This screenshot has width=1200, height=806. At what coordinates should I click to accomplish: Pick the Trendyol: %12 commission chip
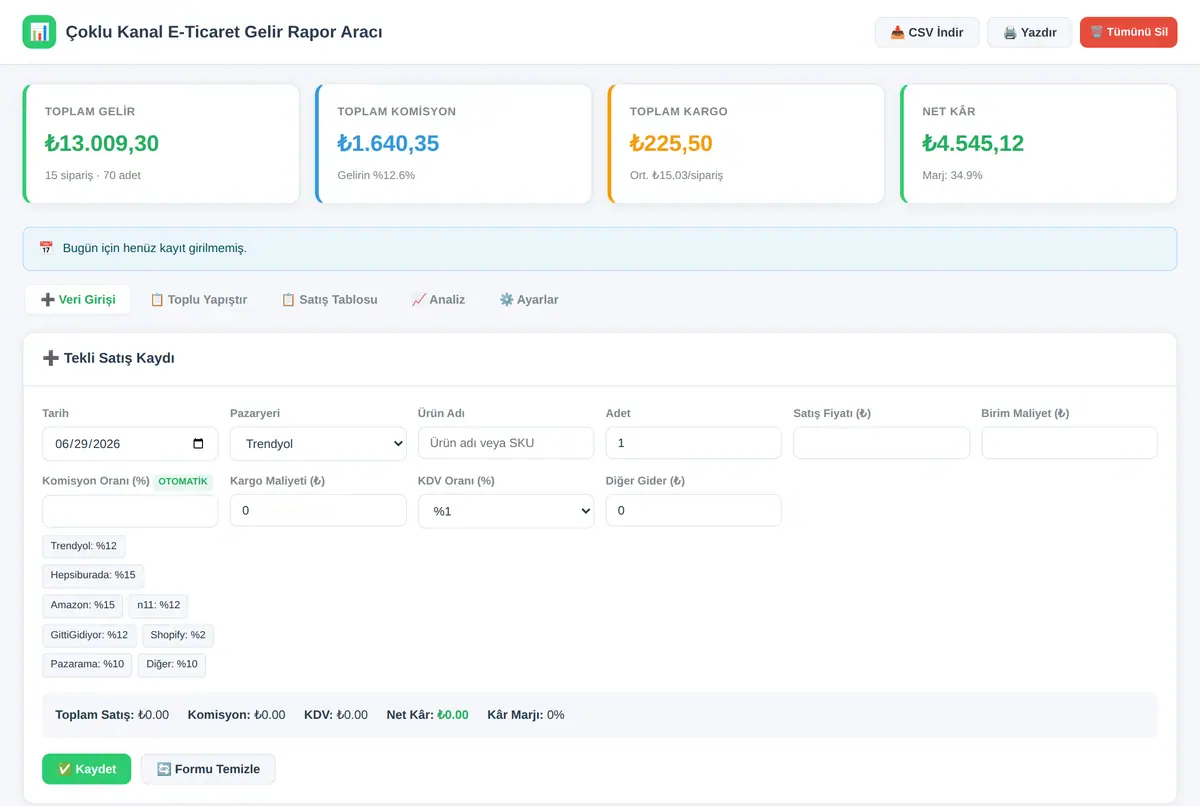tap(84, 546)
